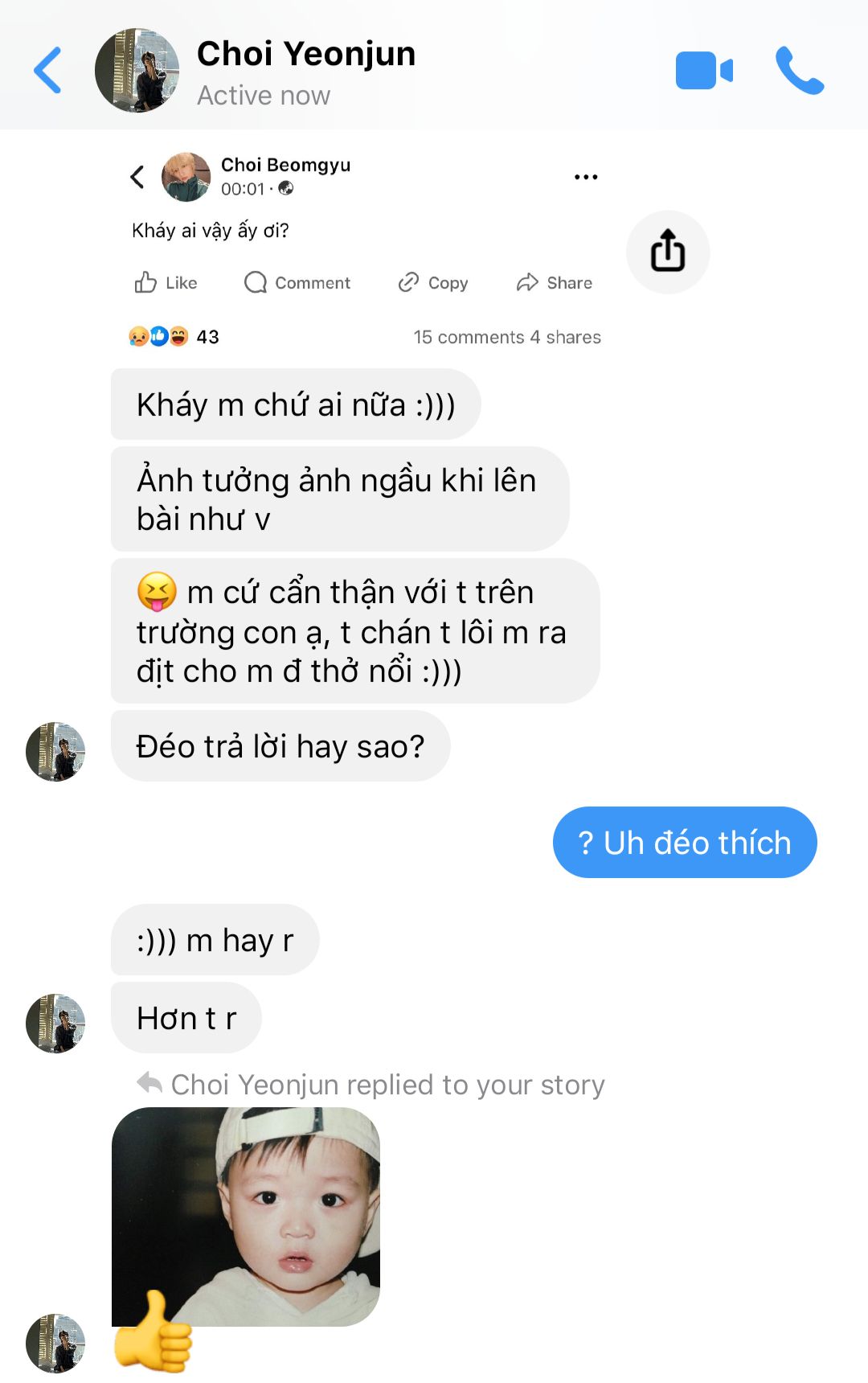
Task: Tap Share on the shared post
Action: [x=554, y=283]
